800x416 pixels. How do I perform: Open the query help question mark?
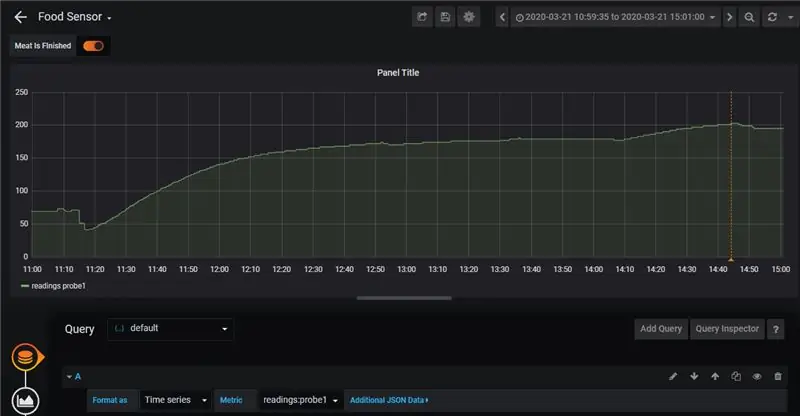[776, 329]
